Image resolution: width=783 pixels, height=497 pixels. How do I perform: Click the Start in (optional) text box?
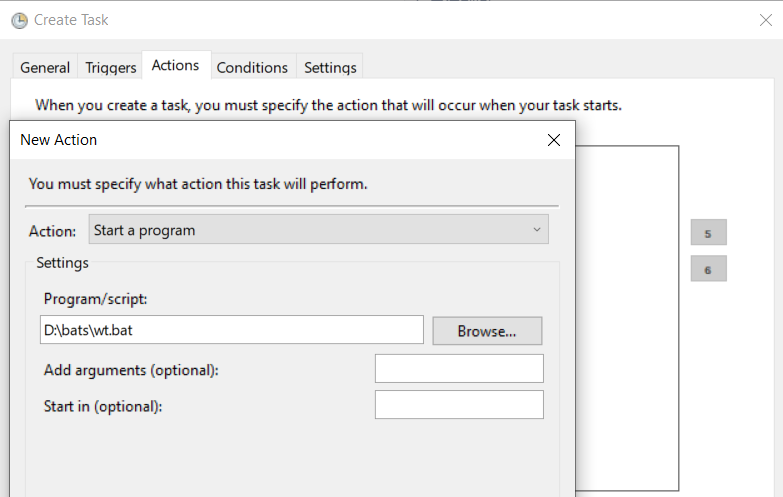coord(459,405)
